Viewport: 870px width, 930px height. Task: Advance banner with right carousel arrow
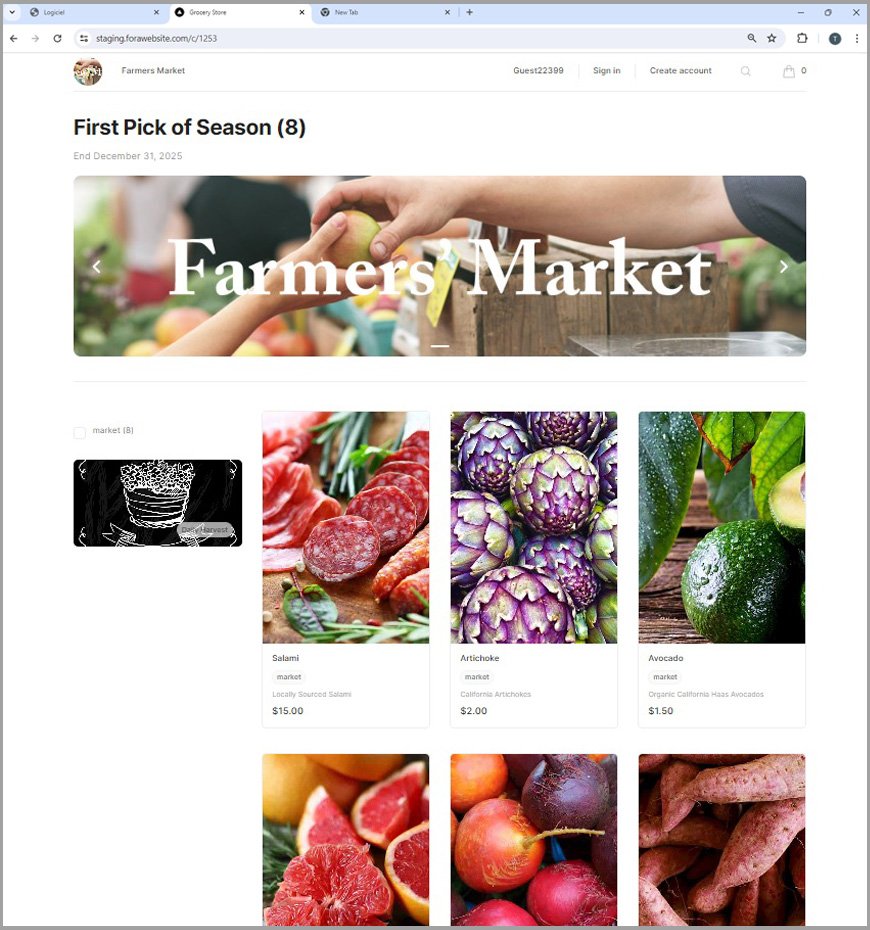pyautogui.click(x=783, y=267)
